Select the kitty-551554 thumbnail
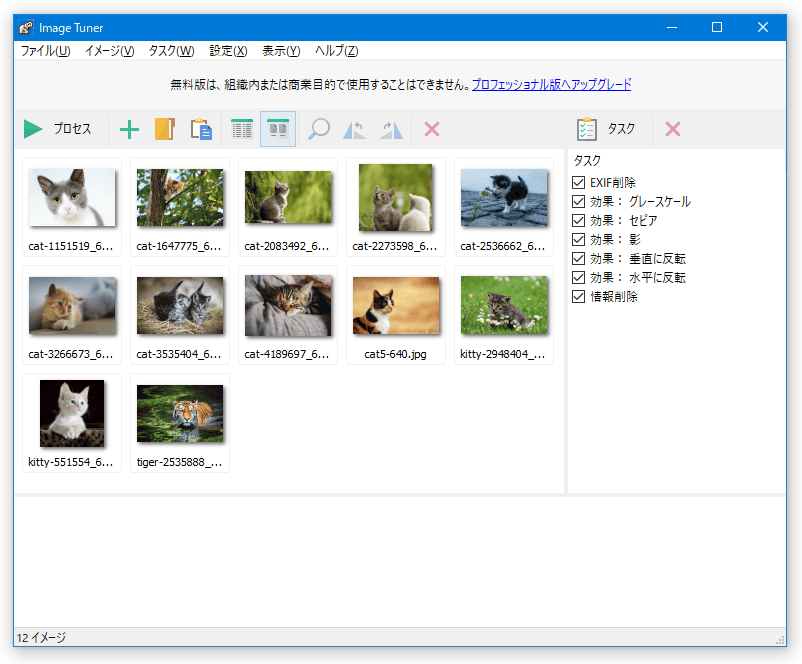This screenshot has height=664, width=802. 72,423
